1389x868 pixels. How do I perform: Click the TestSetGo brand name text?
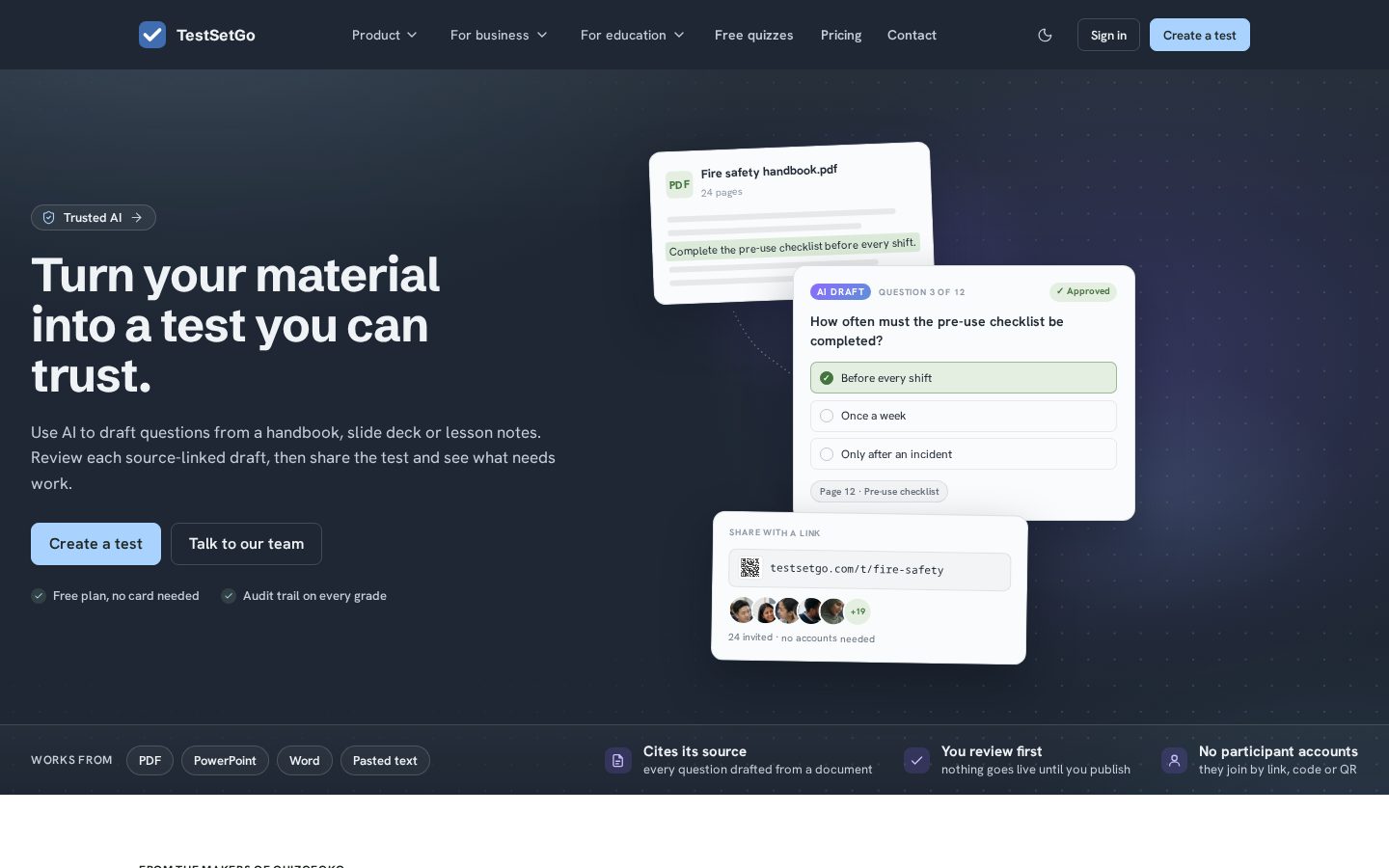[x=216, y=36]
